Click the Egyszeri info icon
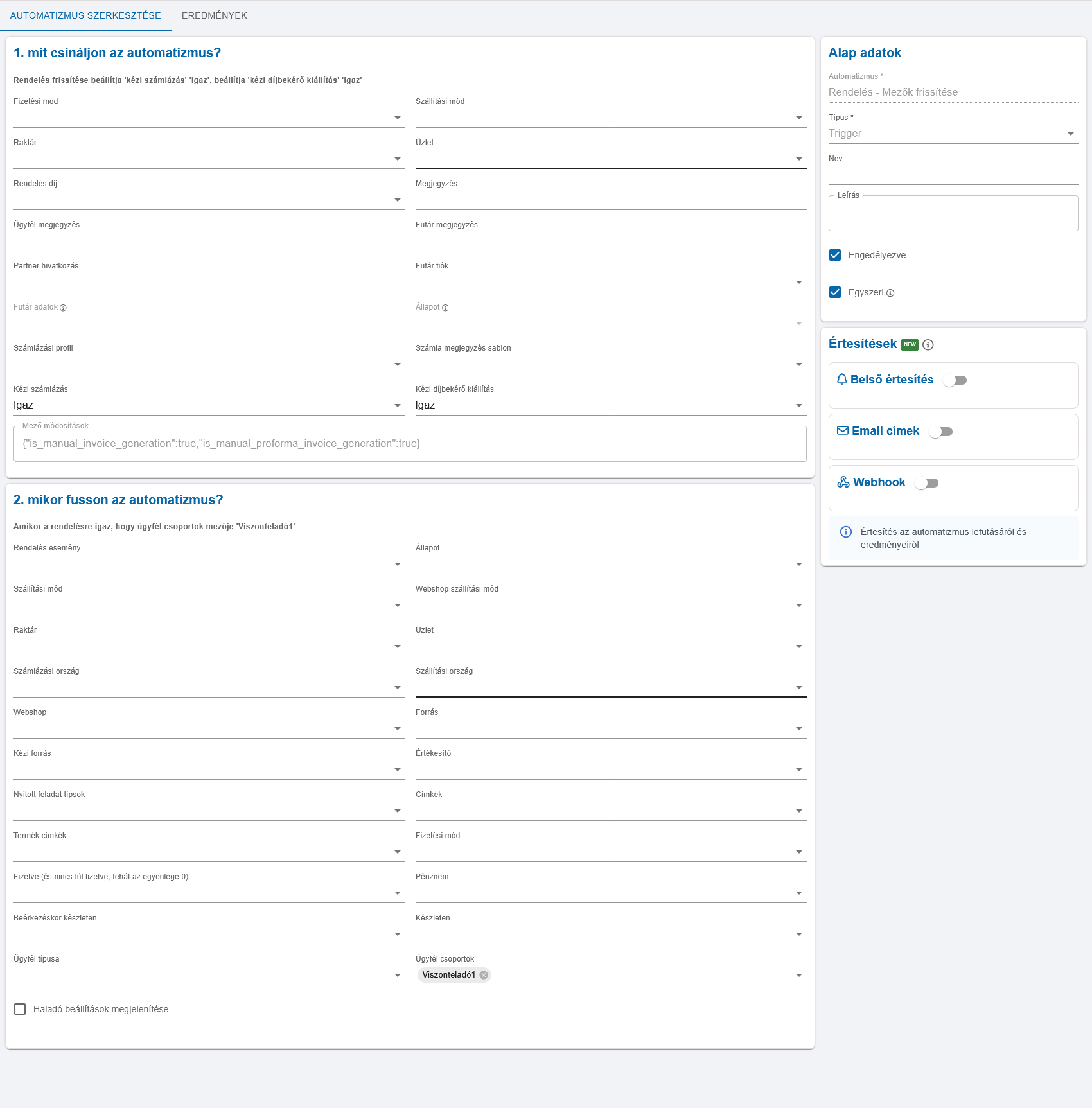This screenshot has width=1092, height=1108. (890, 293)
